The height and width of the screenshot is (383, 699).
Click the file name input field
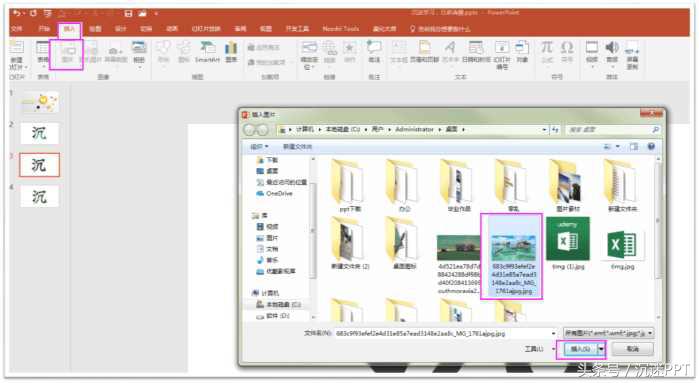click(446, 334)
